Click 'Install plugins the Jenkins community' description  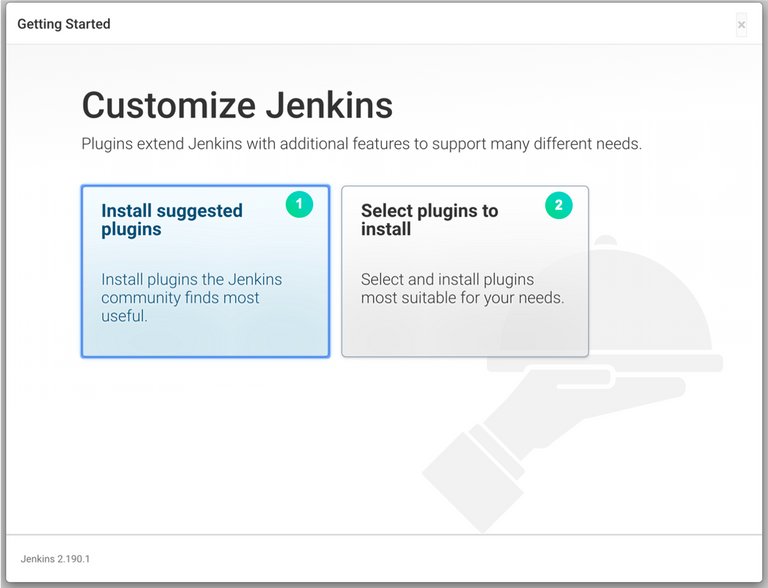192,297
